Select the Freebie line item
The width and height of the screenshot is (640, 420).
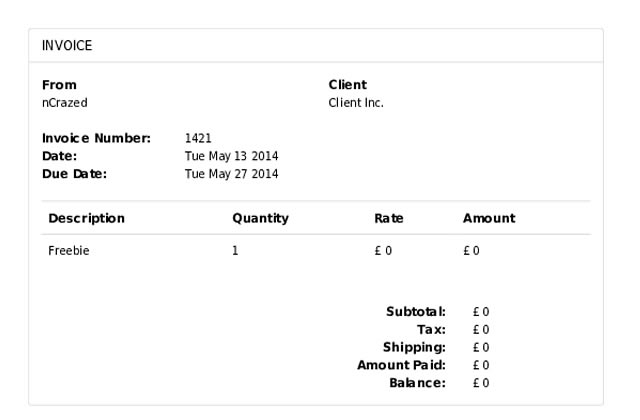(x=69, y=251)
